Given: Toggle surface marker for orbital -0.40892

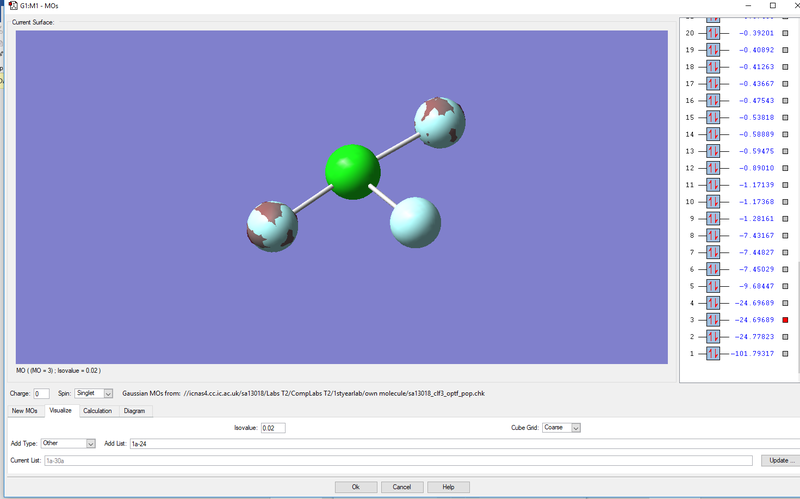Looking at the screenshot, I should pos(785,50).
